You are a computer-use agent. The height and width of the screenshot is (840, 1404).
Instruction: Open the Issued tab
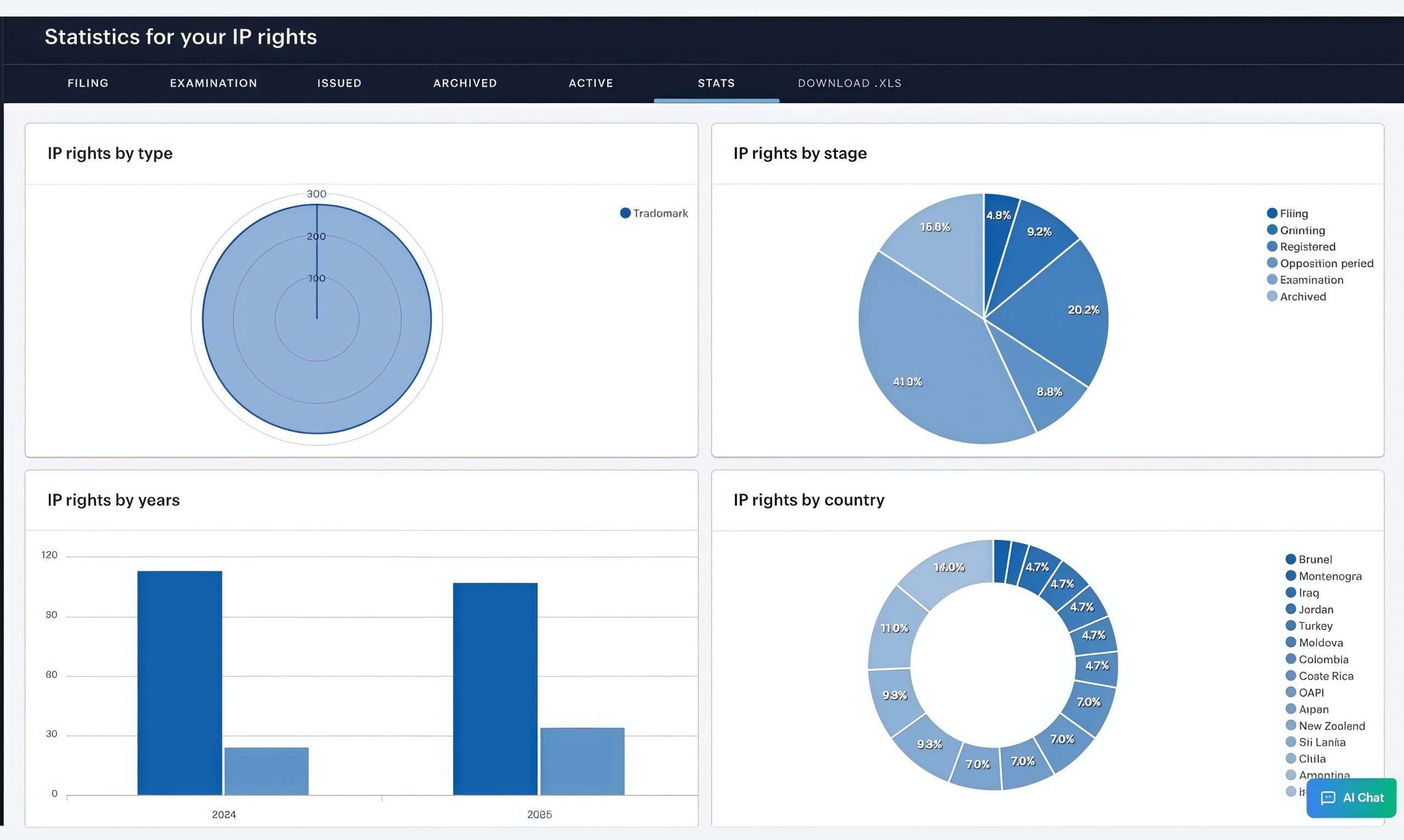tap(339, 83)
